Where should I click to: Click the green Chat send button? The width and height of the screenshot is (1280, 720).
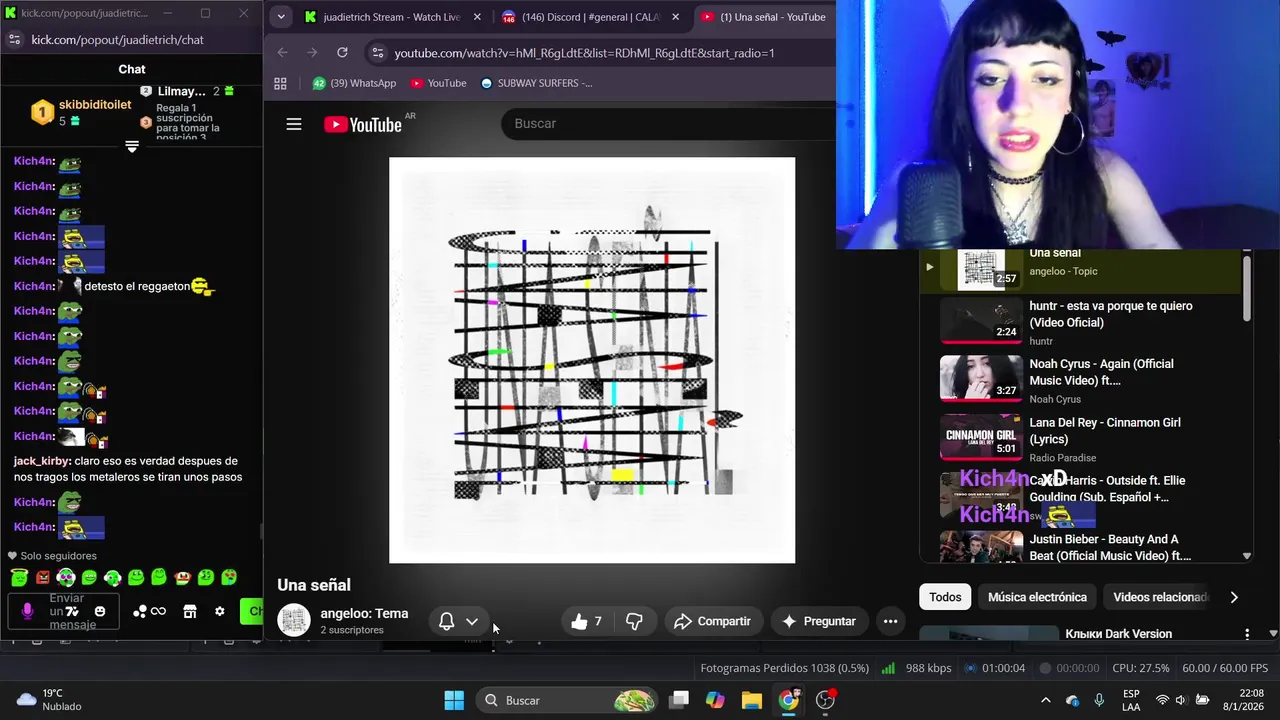click(x=253, y=611)
